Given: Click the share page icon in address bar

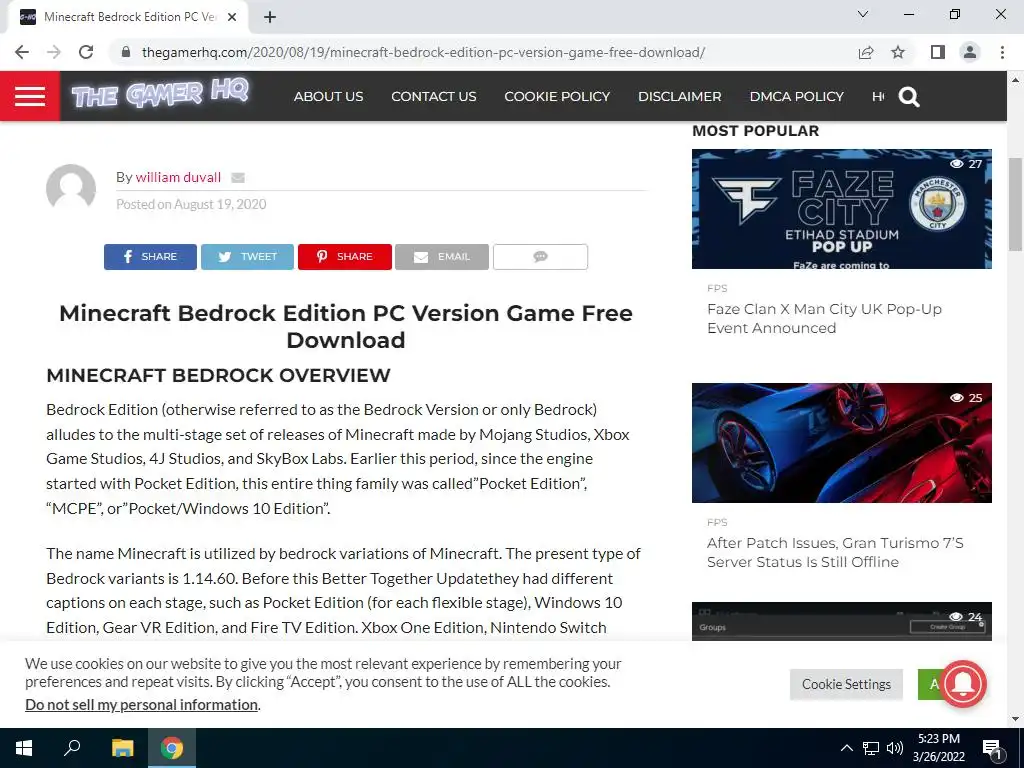Looking at the screenshot, I should point(866,52).
